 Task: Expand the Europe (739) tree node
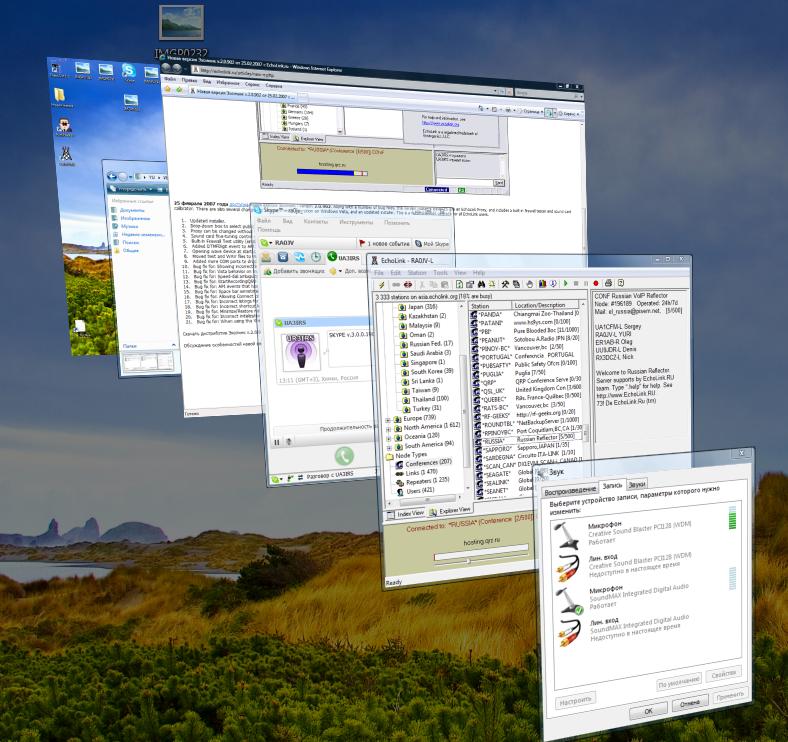click(x=388, y=420)
